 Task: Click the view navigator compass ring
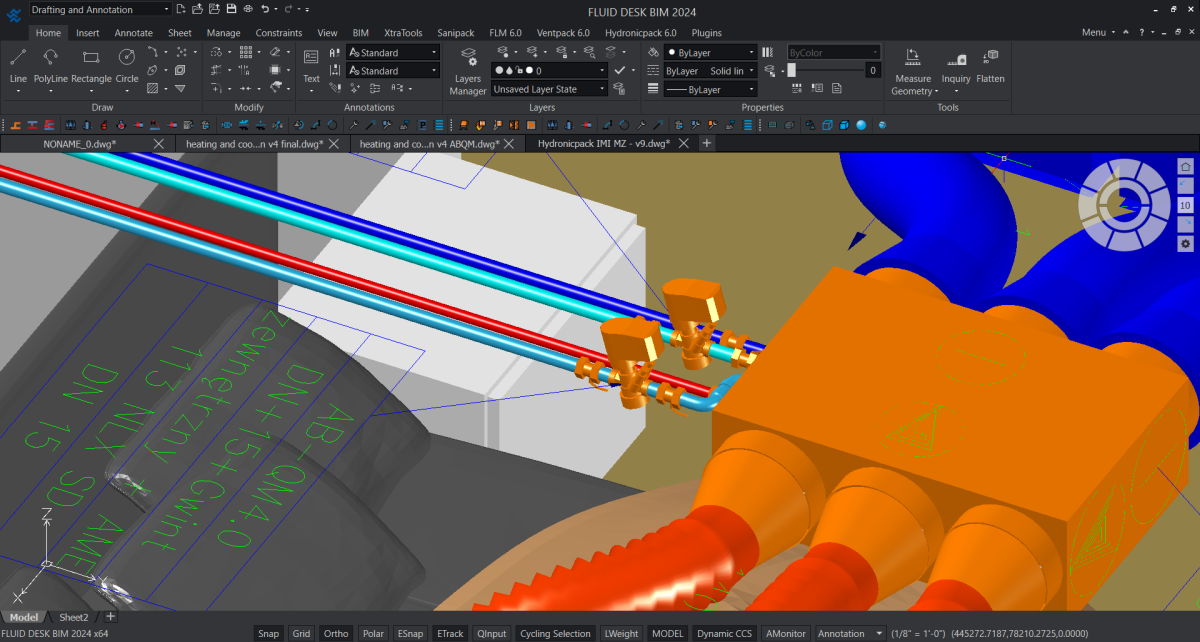pos(1123,206)
